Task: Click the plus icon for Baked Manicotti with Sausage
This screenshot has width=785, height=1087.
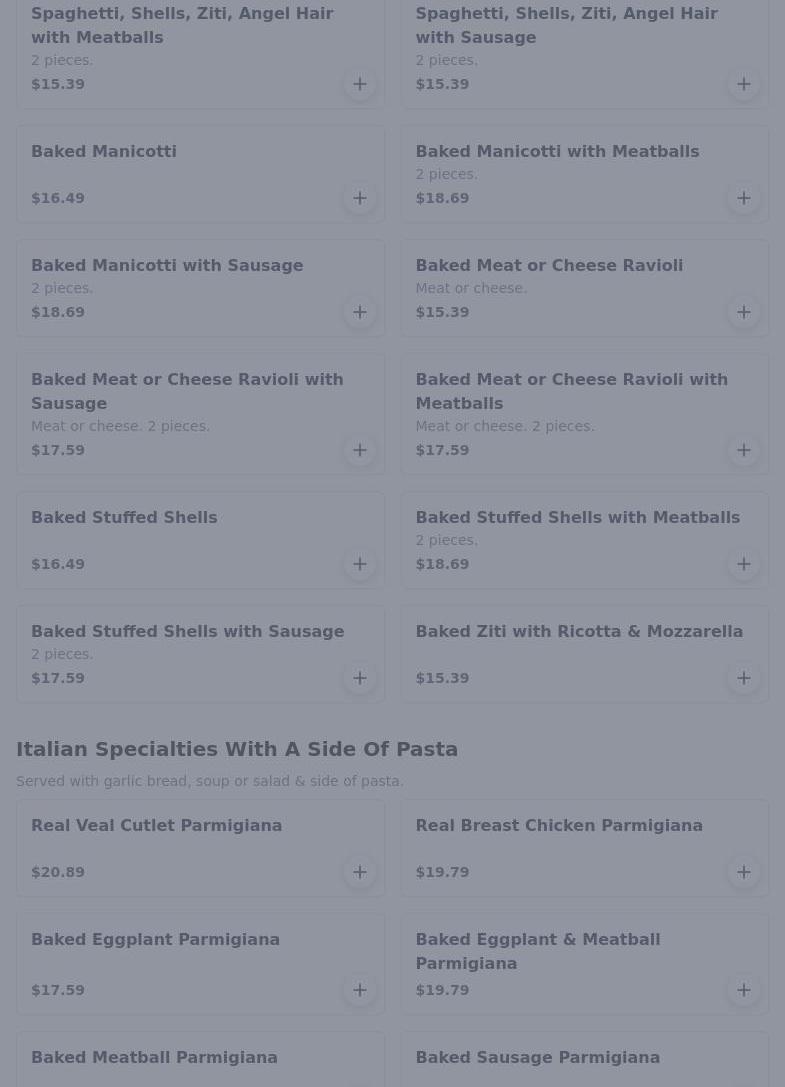Action: (x=359, y=312)
